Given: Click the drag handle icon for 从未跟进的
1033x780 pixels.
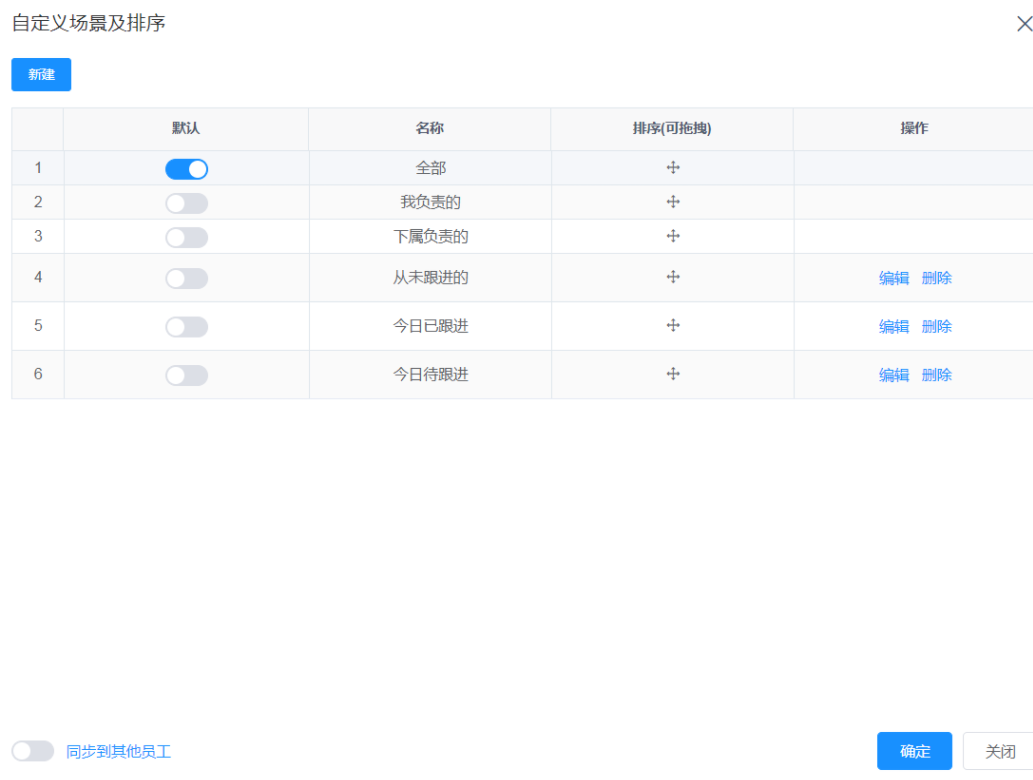Looking at the screenshot, I should click(x=672, y=277).
